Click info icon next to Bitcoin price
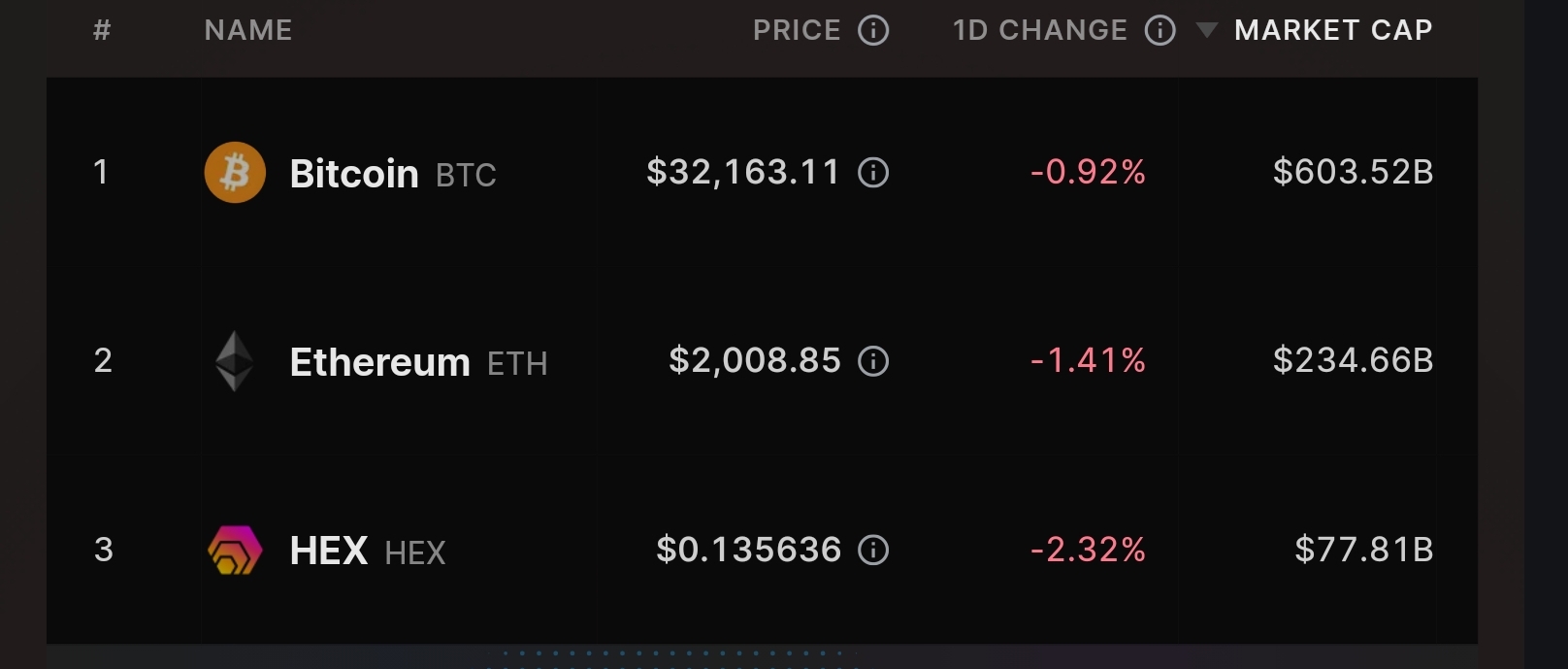 tap(873, 173)
